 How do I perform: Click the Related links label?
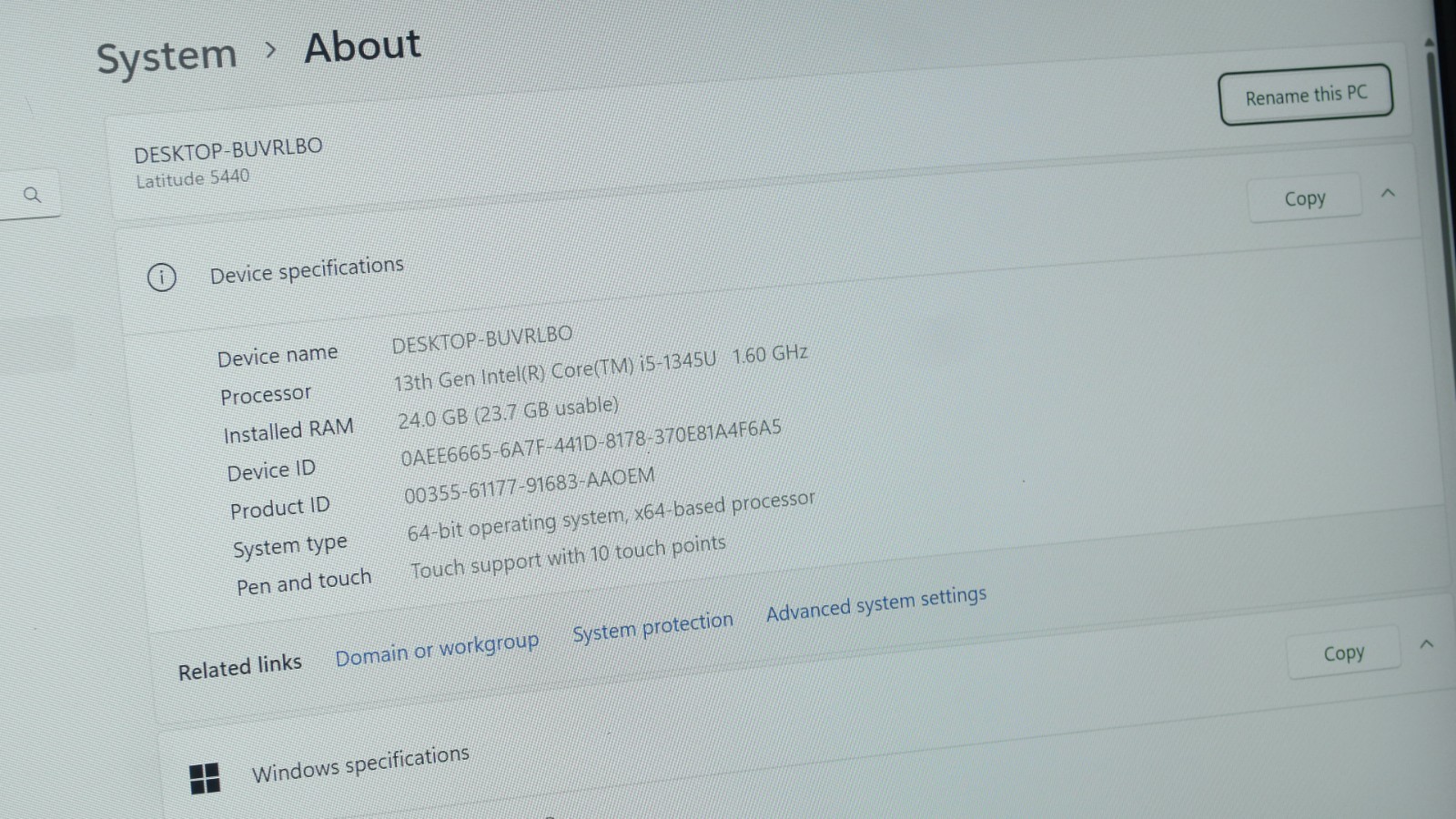tap(239, 667)
